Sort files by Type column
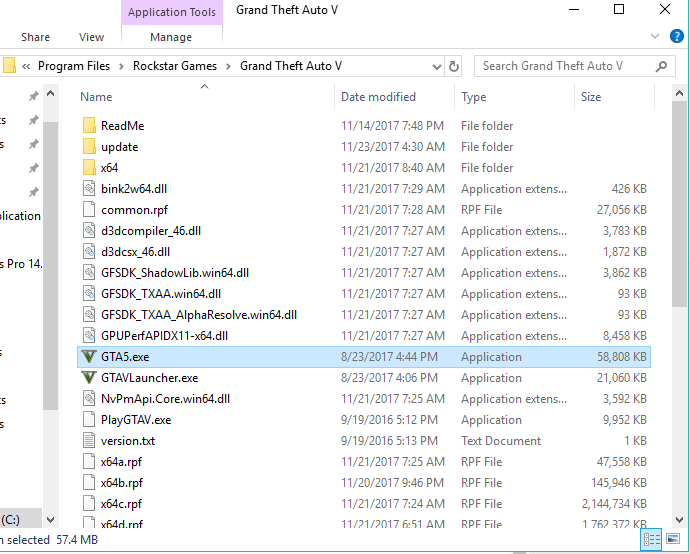The width and height of the screenshot is (690, 554). [x=473, y=97]
